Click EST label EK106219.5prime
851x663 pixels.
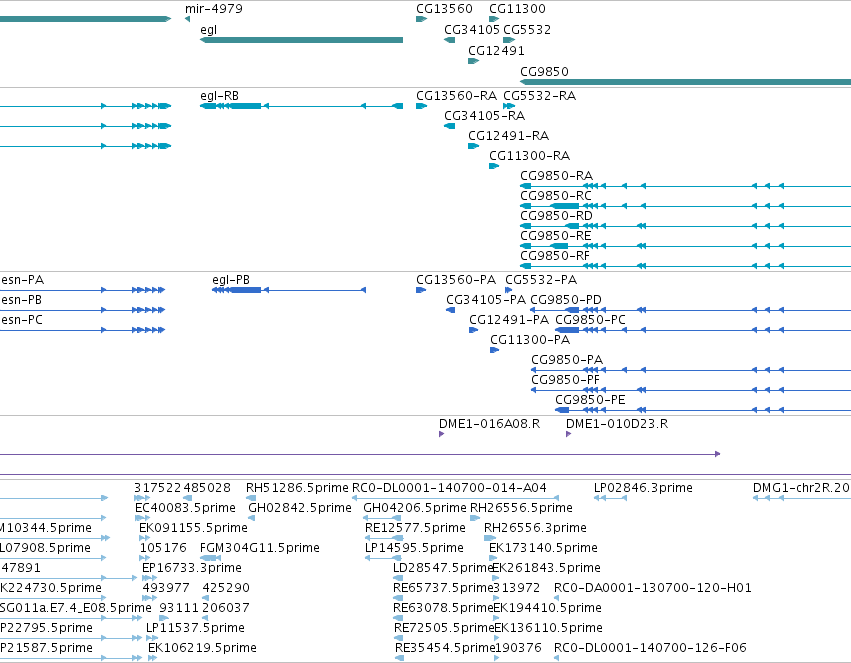point(202,648)
